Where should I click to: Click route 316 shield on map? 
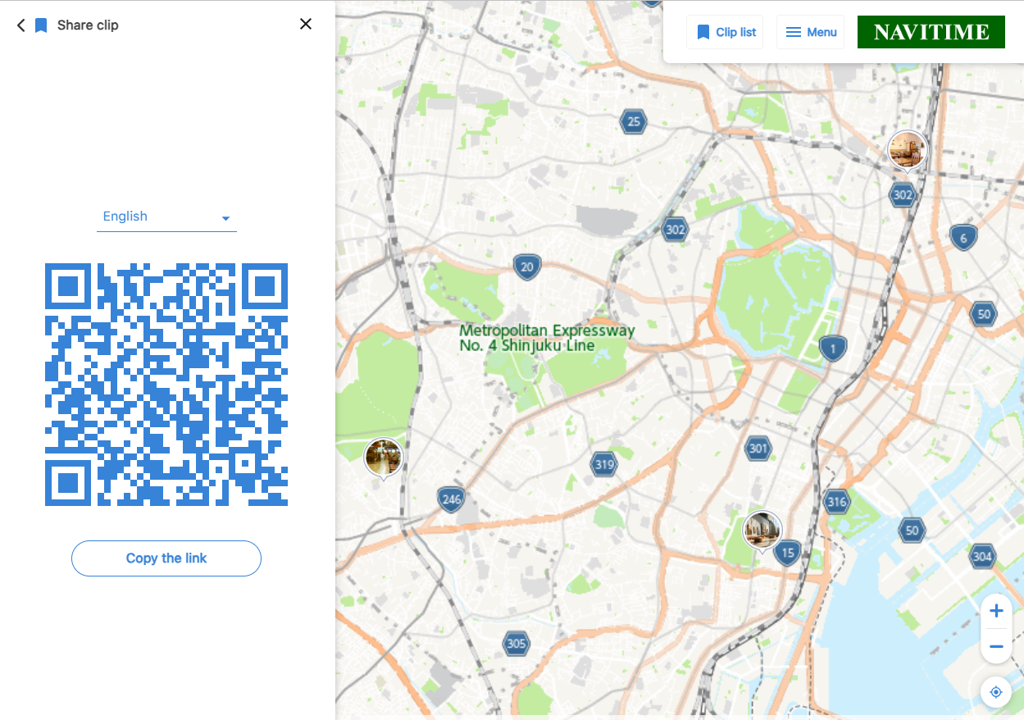[837, 502]
